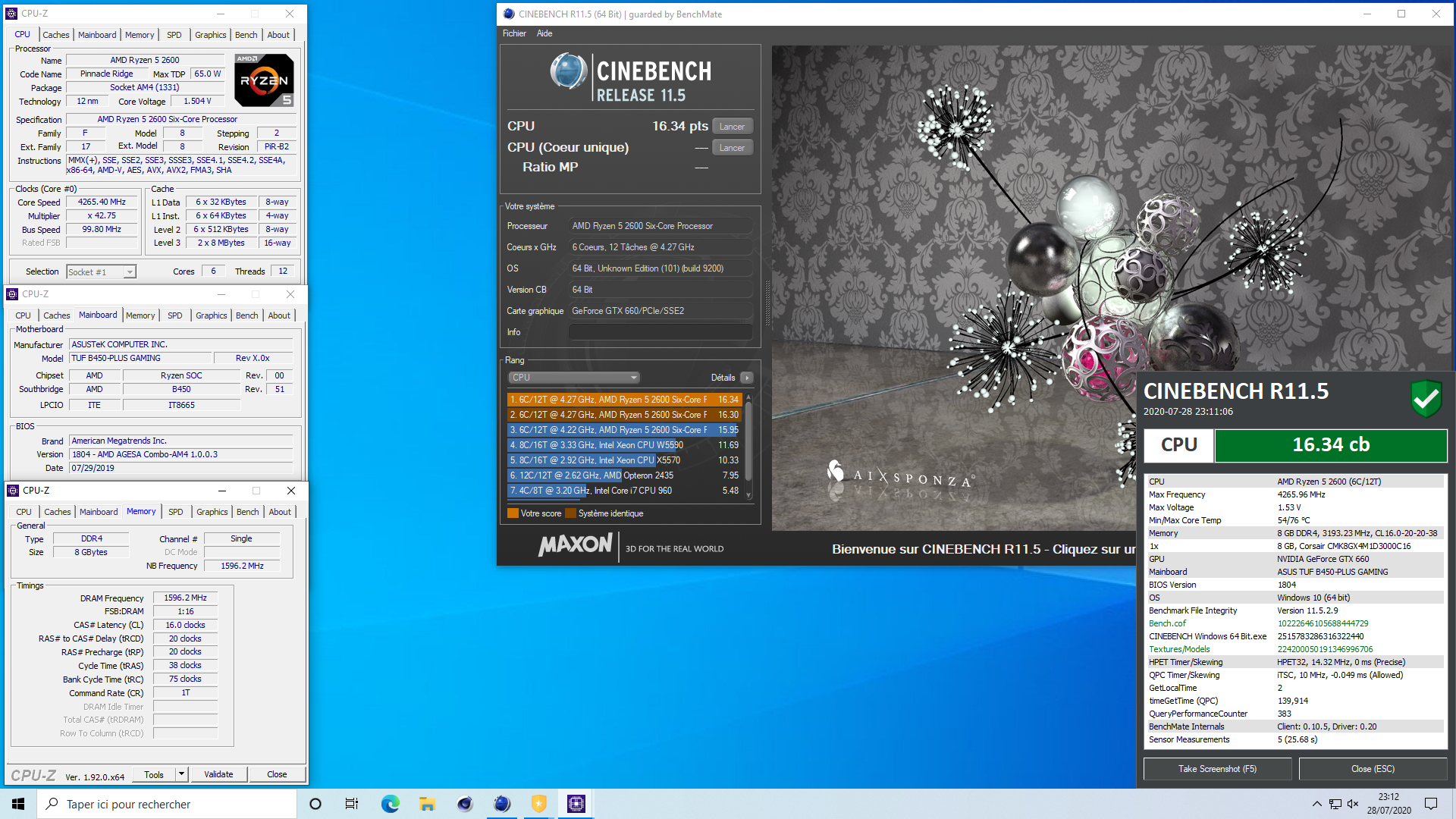Screen dimensions: 1456x819
Task: Click the Détails arrow button
Action: coord(747,378)
